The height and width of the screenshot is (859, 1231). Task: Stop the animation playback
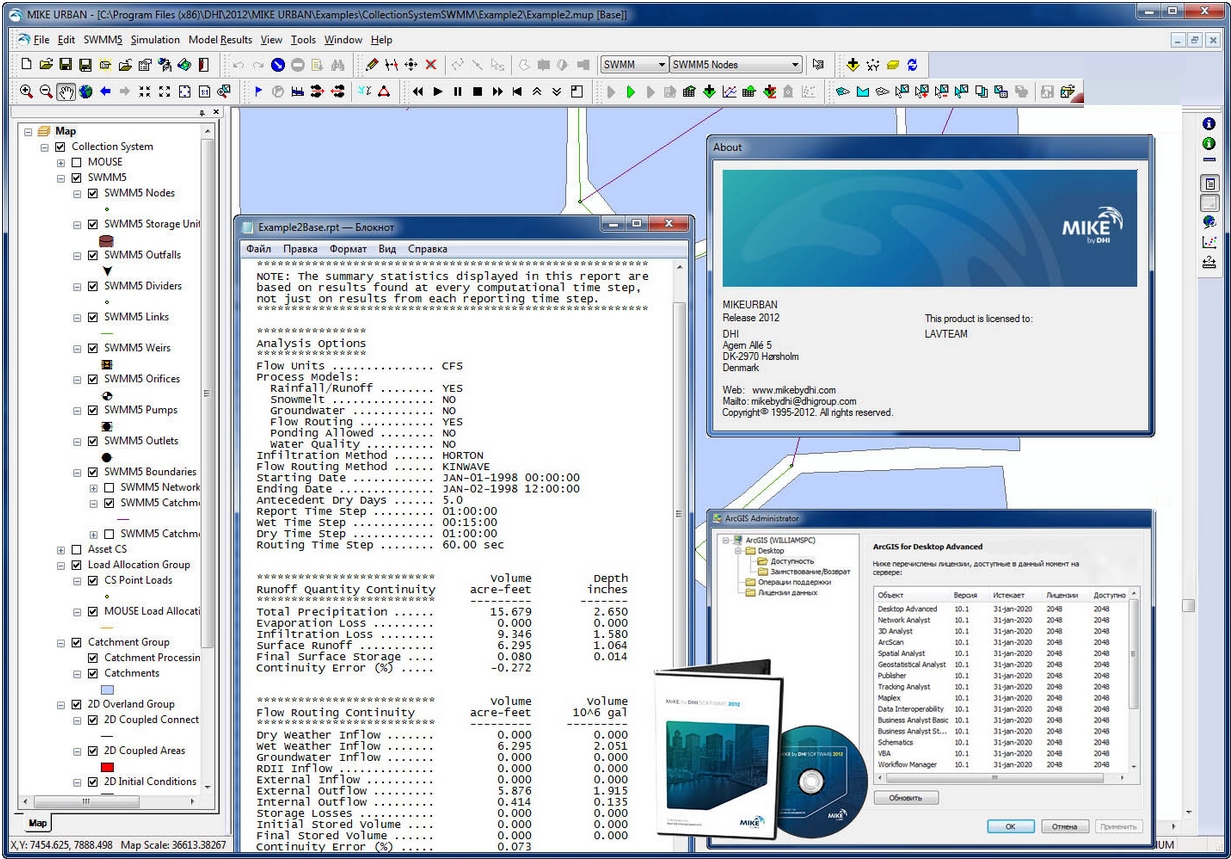pyautogui.click(x=477, y=92)
